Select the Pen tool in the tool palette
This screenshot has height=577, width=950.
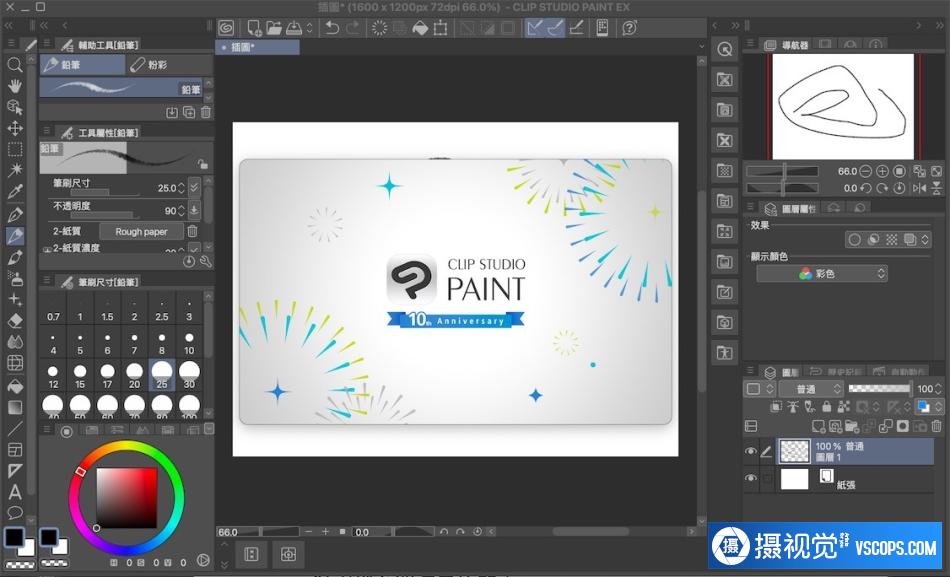15,214
